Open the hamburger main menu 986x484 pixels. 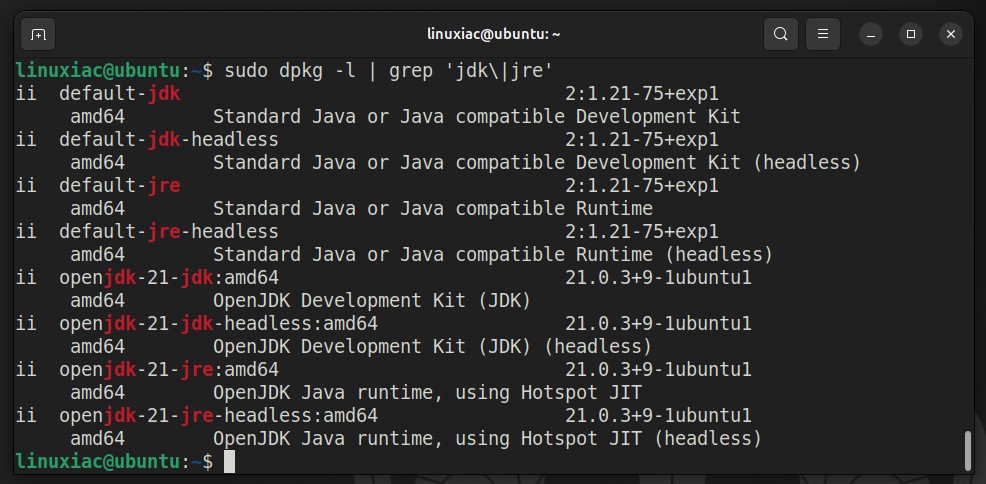click(823, 34)
